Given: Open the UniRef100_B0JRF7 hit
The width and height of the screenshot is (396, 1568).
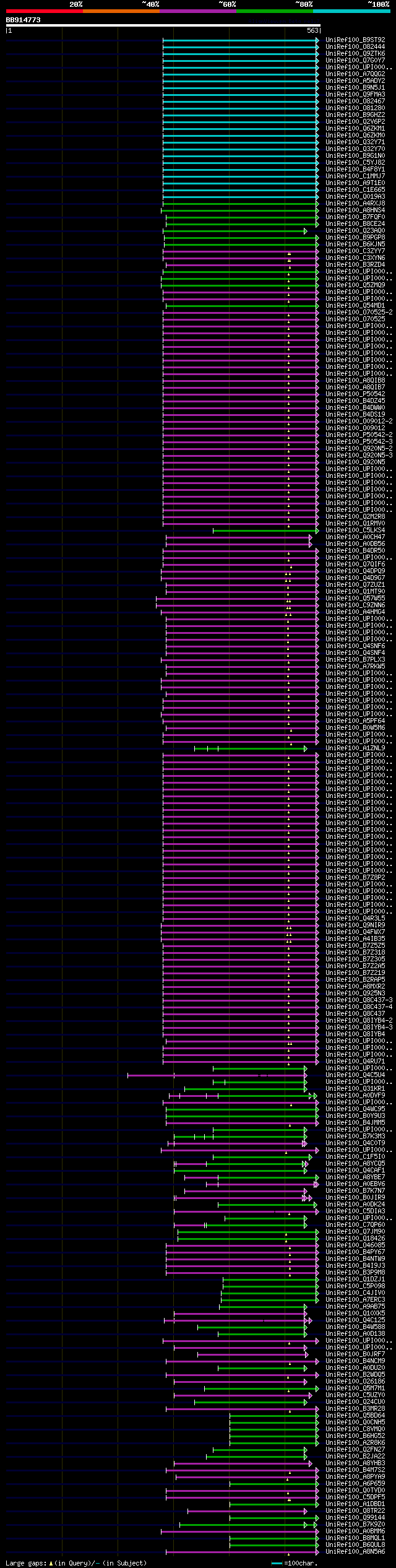Looking at the screenshot, I should coord(355,1354).
